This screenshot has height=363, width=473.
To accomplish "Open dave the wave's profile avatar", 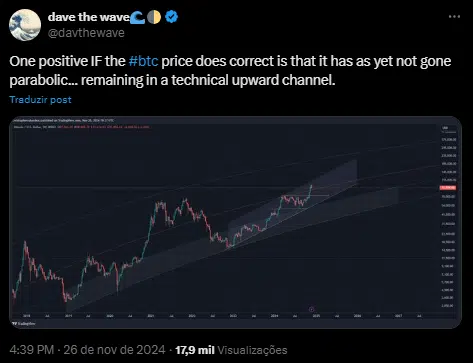I will click(x=25, y=25).
